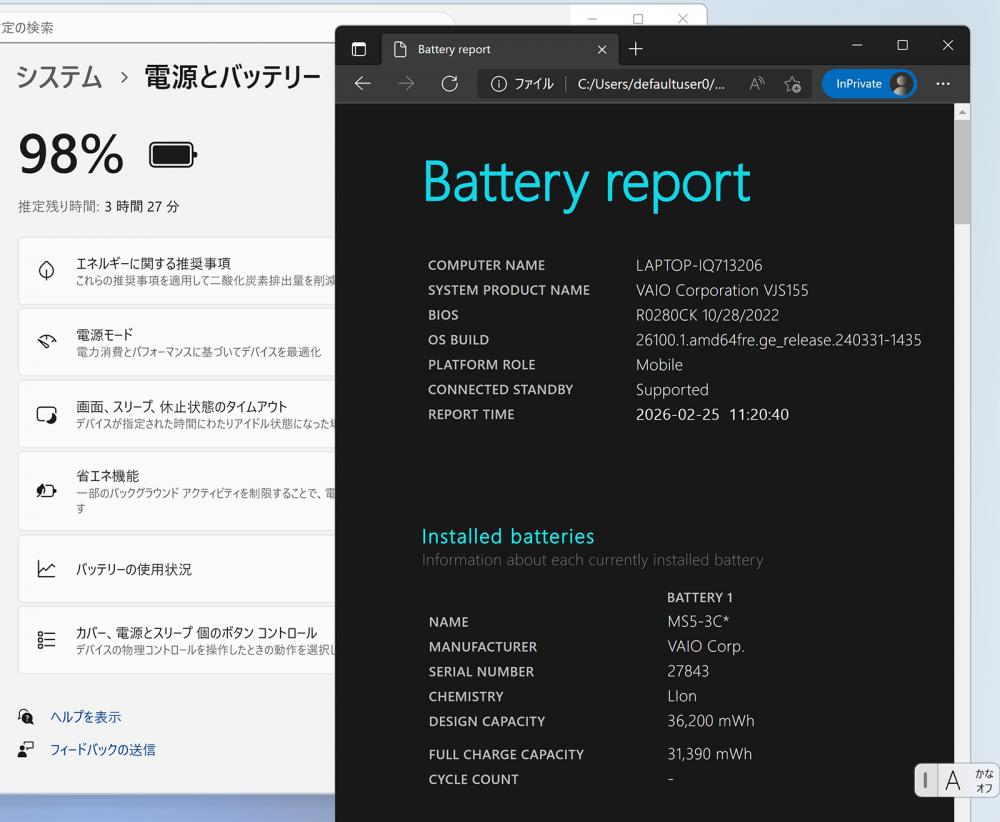Click the Read aloud icon in address bar
The height and width of the screenshot is (822, 1000).
[x=757, y=84]
